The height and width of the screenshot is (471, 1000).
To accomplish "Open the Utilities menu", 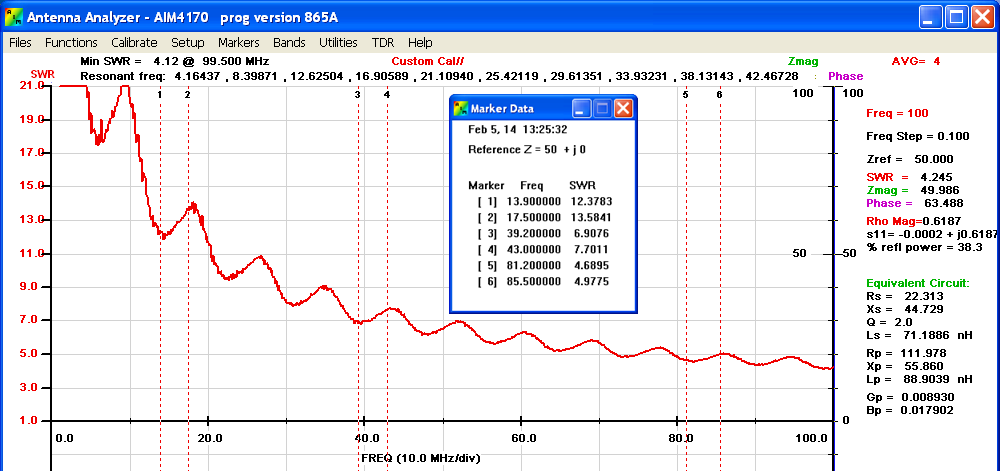I will point(338,43).
